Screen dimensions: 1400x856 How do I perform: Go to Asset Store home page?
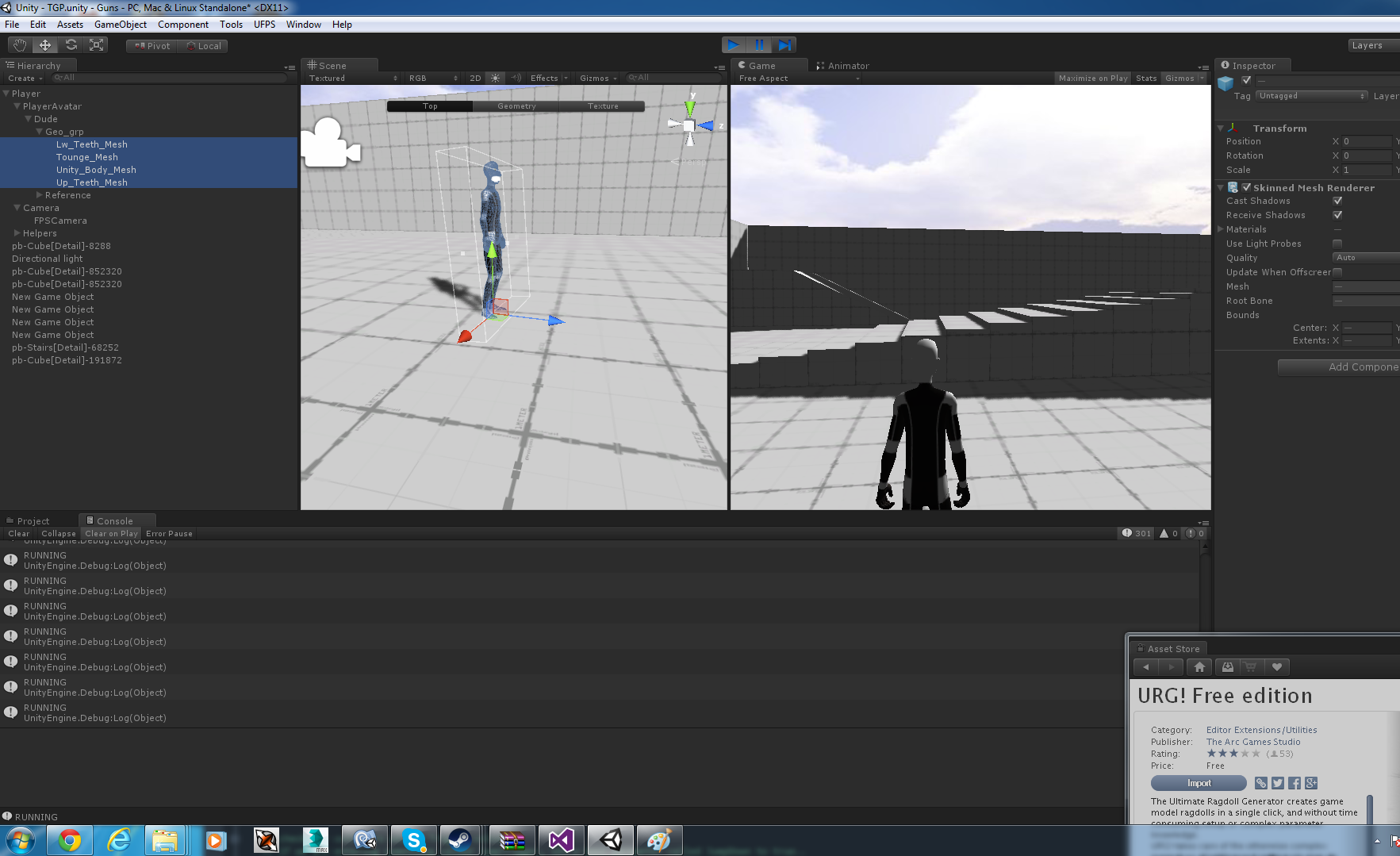coord(1199,667)
